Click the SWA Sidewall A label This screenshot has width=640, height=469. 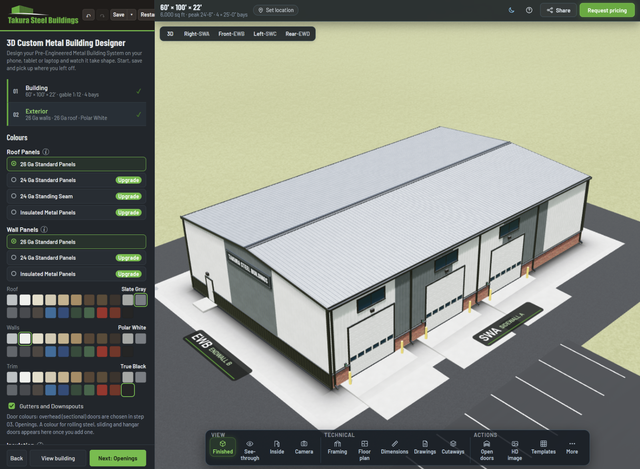point(508,324)
